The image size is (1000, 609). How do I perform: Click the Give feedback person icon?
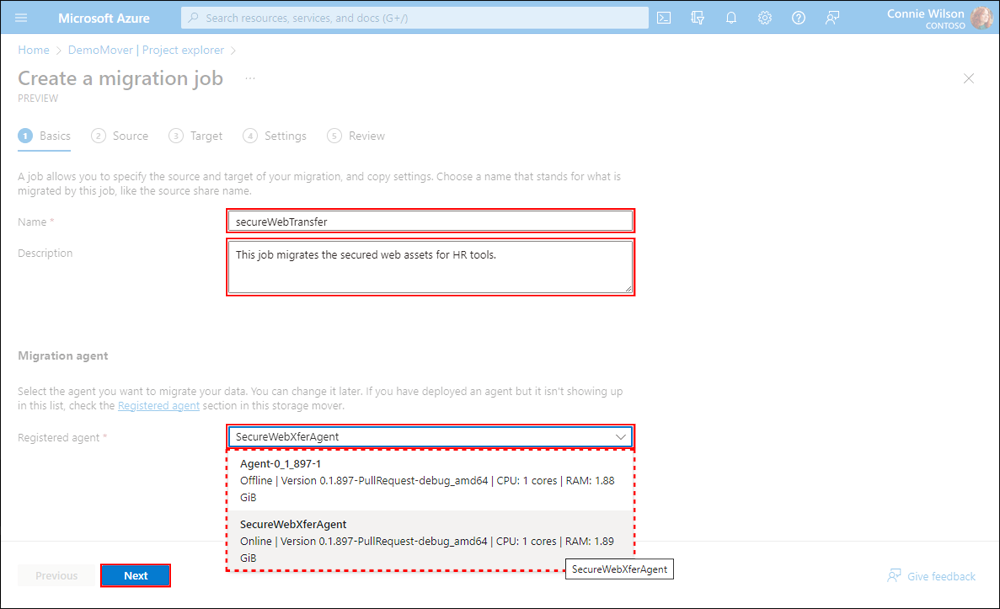tap(894, 576)
